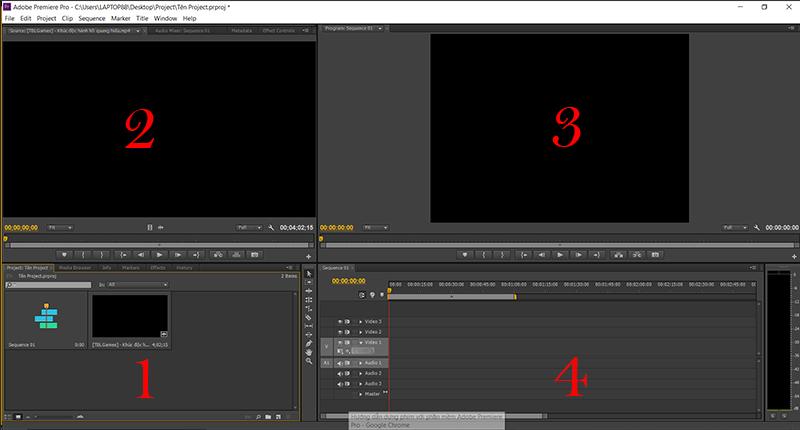This screenshot has width=800, height=430.
Task: Open Project panel 'In: All' dropdown
Action: [137, 285]
